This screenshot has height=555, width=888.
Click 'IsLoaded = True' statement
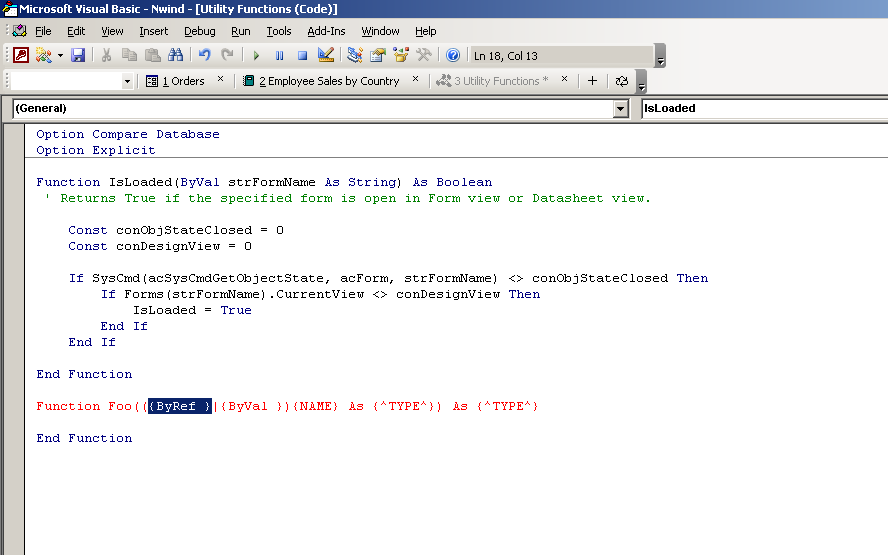[x=192, y=310]
